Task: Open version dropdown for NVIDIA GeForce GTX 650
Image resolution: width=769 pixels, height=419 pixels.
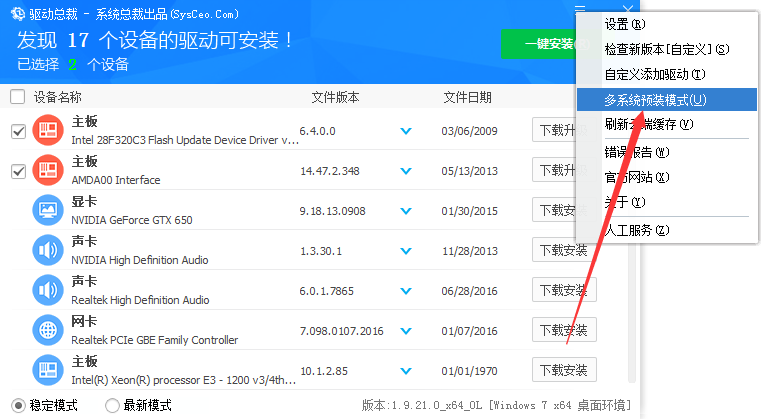Action: tap(406, 211)
